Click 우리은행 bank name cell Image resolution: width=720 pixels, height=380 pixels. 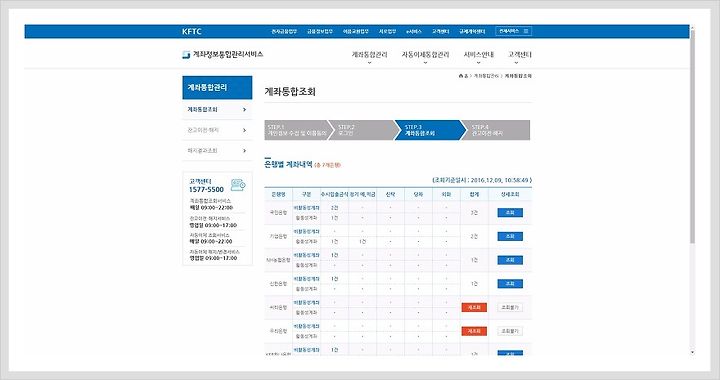click(278, 331)
